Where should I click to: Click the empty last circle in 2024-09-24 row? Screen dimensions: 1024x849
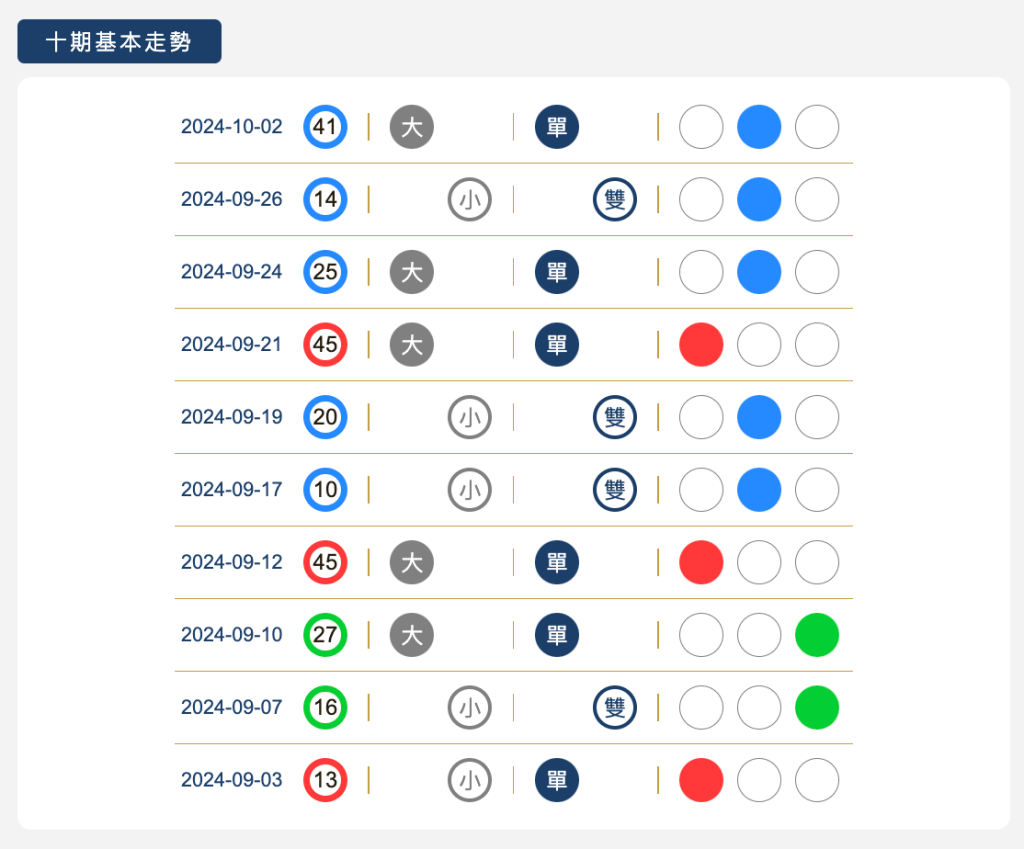click(x=817, y=272)
